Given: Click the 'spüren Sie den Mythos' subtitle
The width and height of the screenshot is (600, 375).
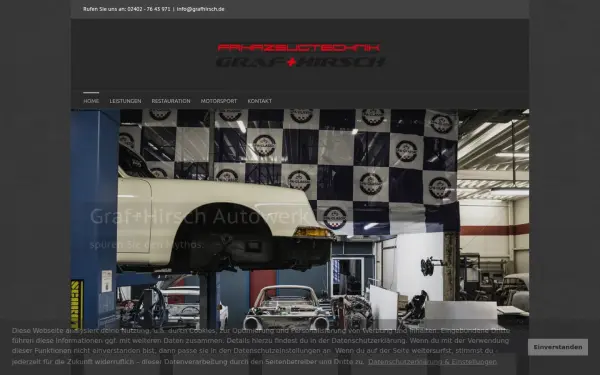Looking at the screenshot, I should point(147,245).
